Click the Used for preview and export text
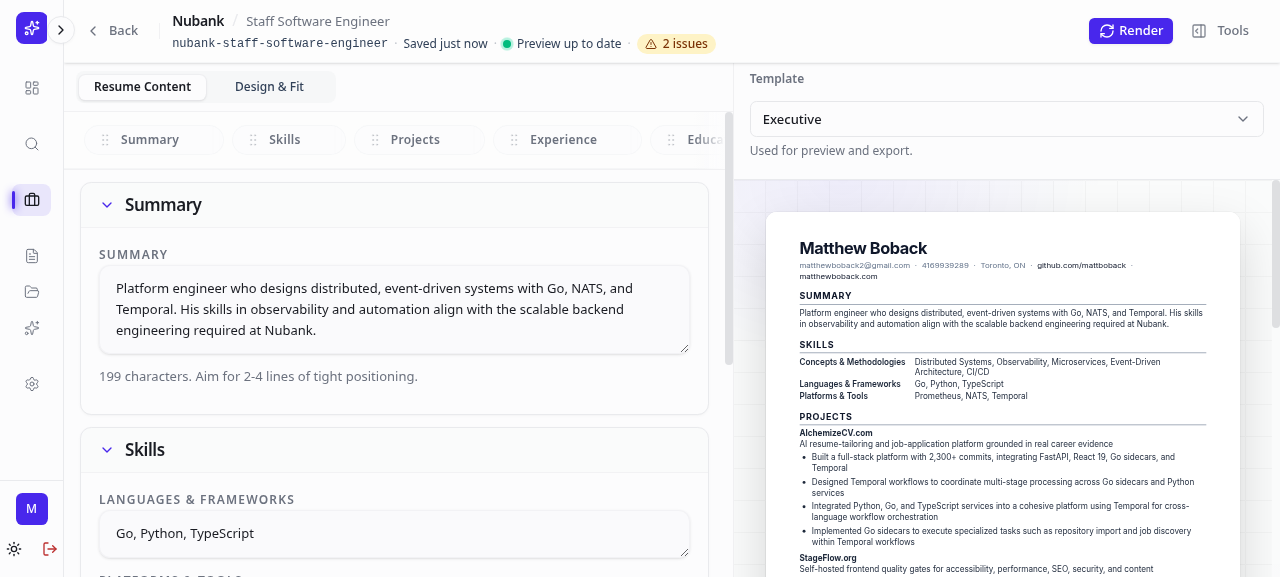 [x=831, y=151]
